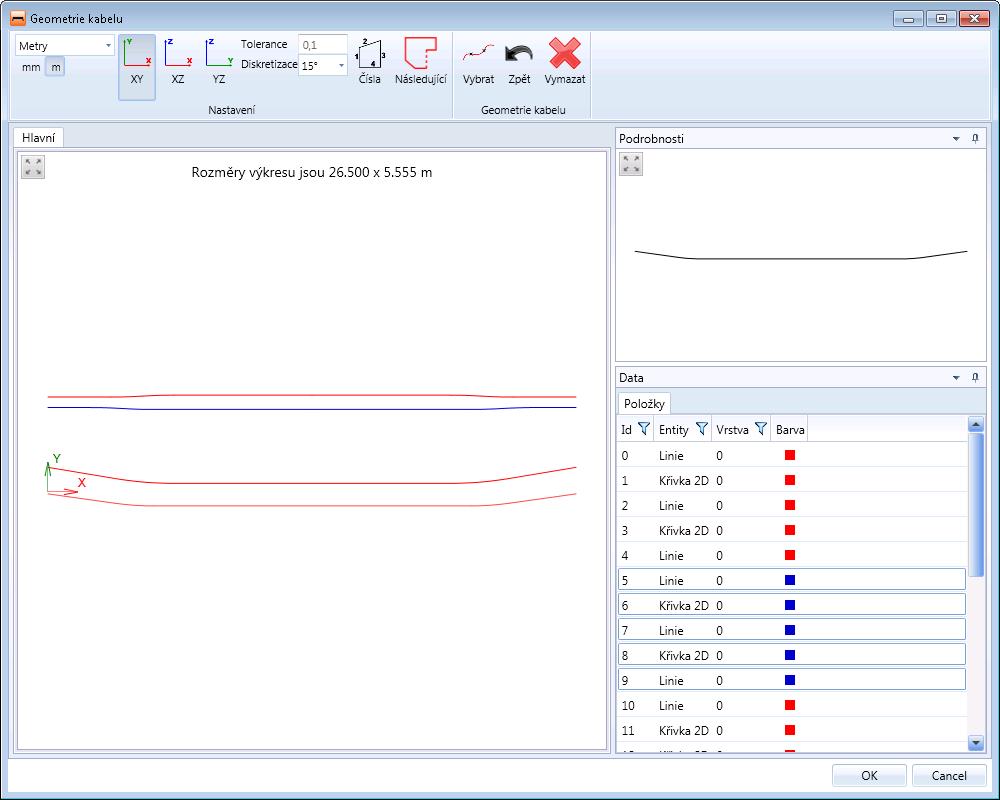Switch units to m
The width and height of the screenshot is (1000, 800).
pyautogui.click(x=55, y=67)
